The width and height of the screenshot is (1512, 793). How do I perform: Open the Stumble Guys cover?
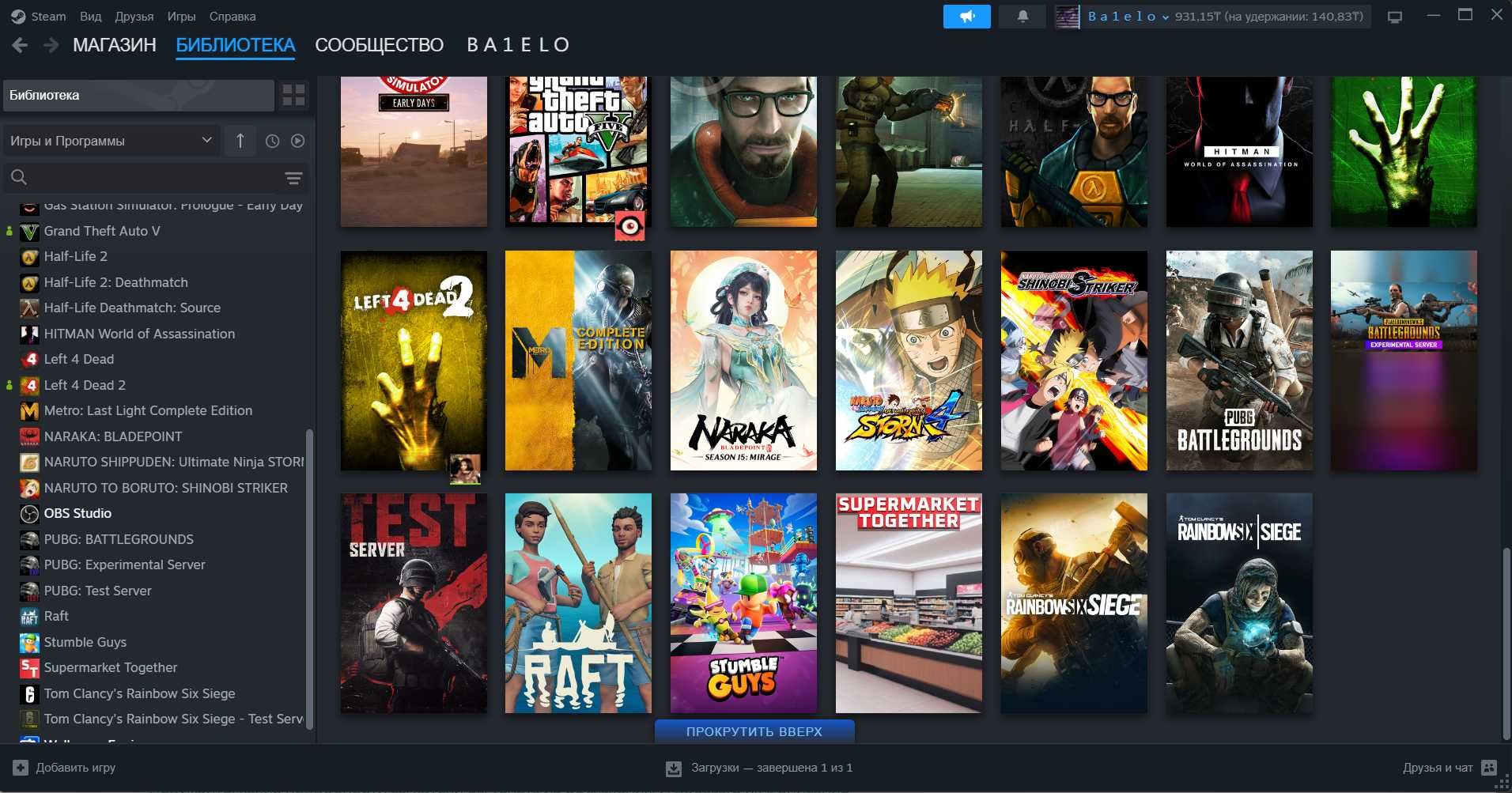[x=743, y=603]
